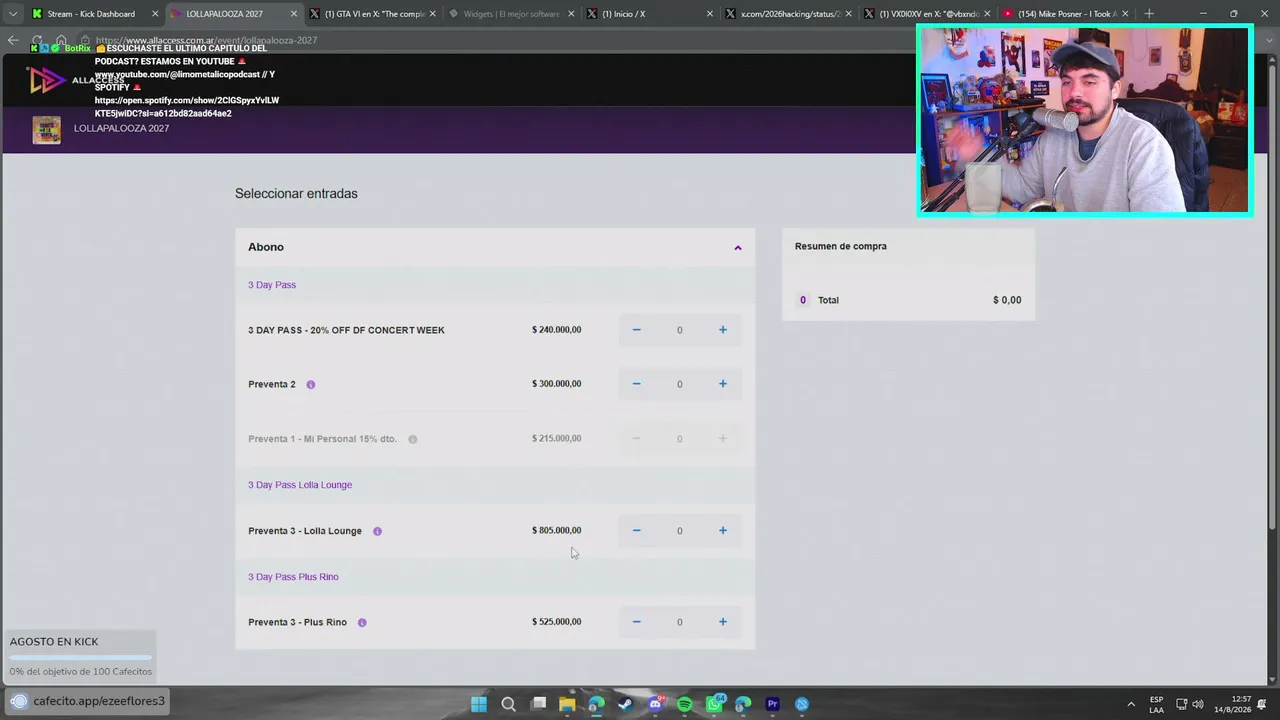Decrease quantity for 3 DAY PASS 20% OFF
The image size is (1280, 720).
[x=636, y=330]
